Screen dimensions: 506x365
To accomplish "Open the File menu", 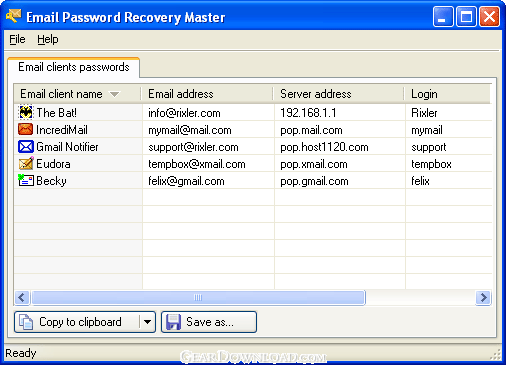I will tap(17, 39).
